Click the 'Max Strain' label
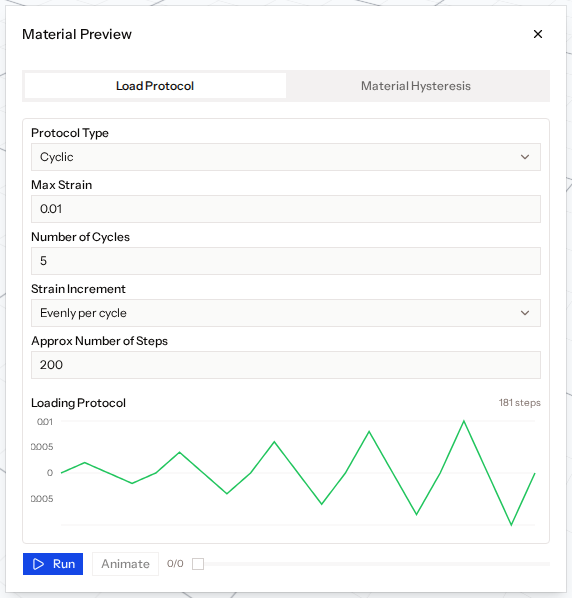The image size is (572, 598). [x=61, y=185]
